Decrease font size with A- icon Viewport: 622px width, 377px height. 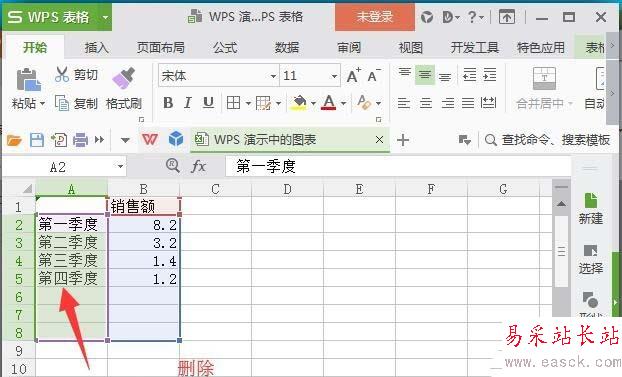pos(374,75)
